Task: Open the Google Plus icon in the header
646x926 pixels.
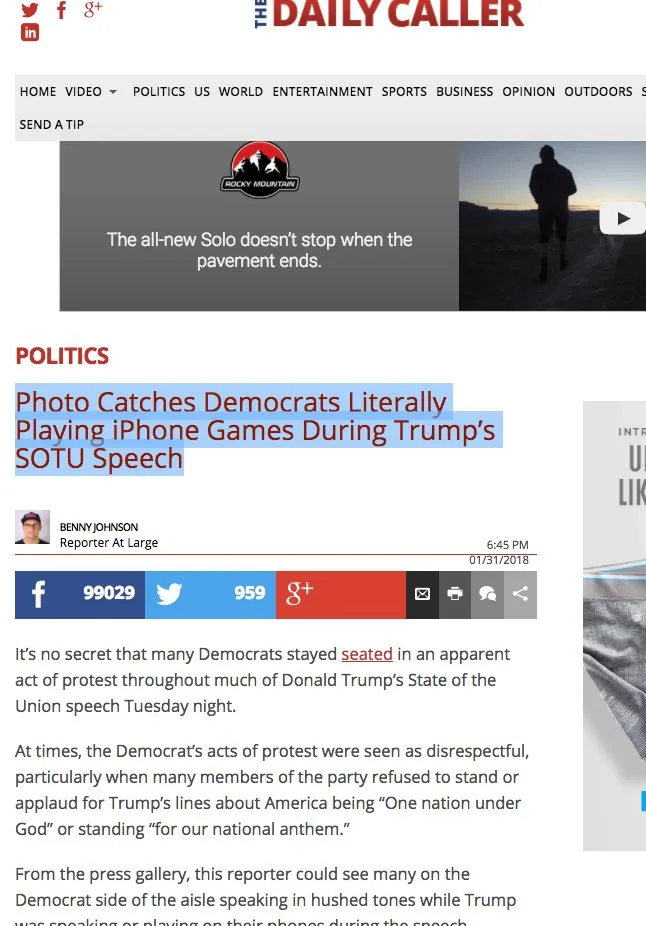Action: pyautogui.click(x=93, y=9)
